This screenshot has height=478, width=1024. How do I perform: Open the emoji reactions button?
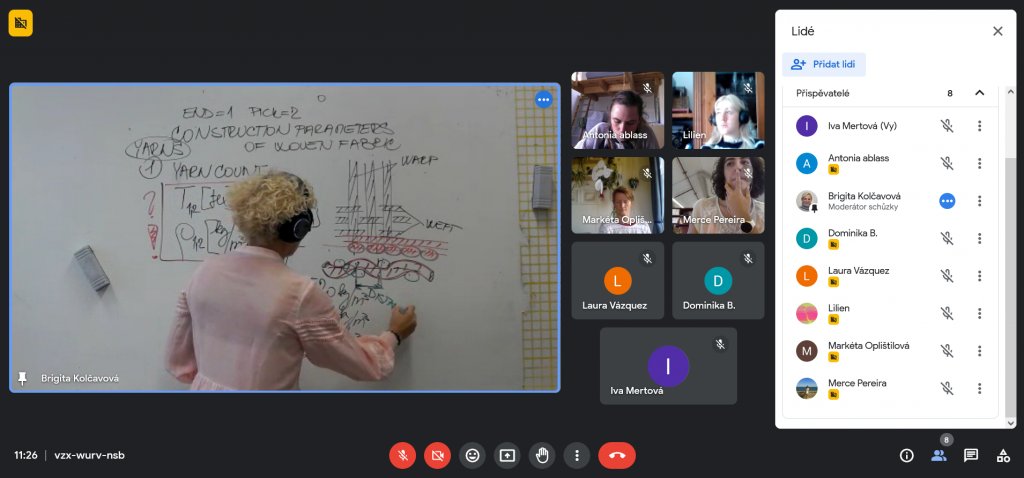(472, 455)
